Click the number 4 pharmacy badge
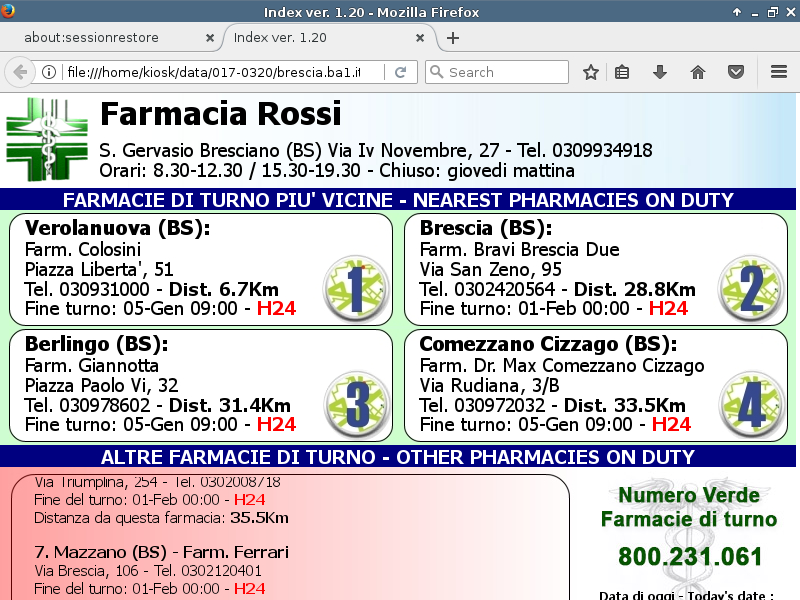Screen dimensions: 800x600 pyautogui.click(x=752, y=404)
